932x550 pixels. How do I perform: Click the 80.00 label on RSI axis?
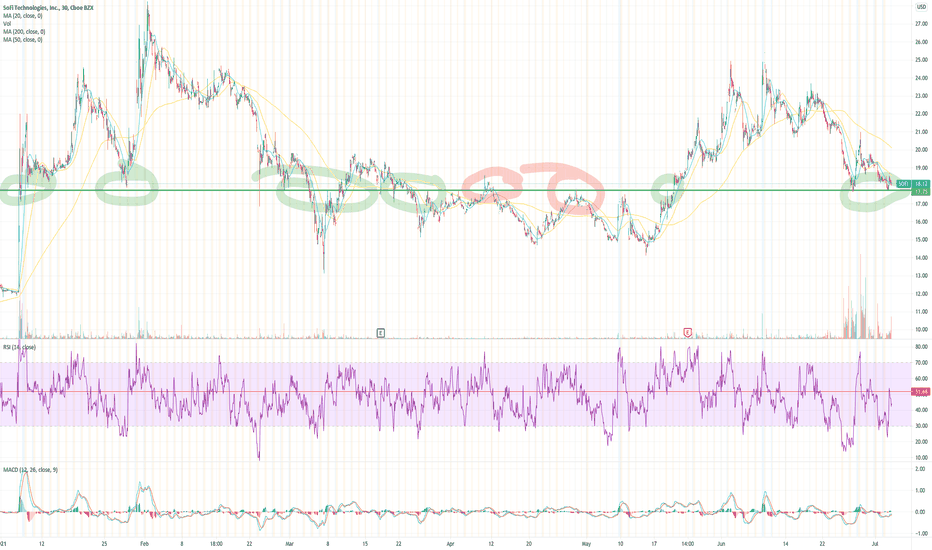[921, 347]
